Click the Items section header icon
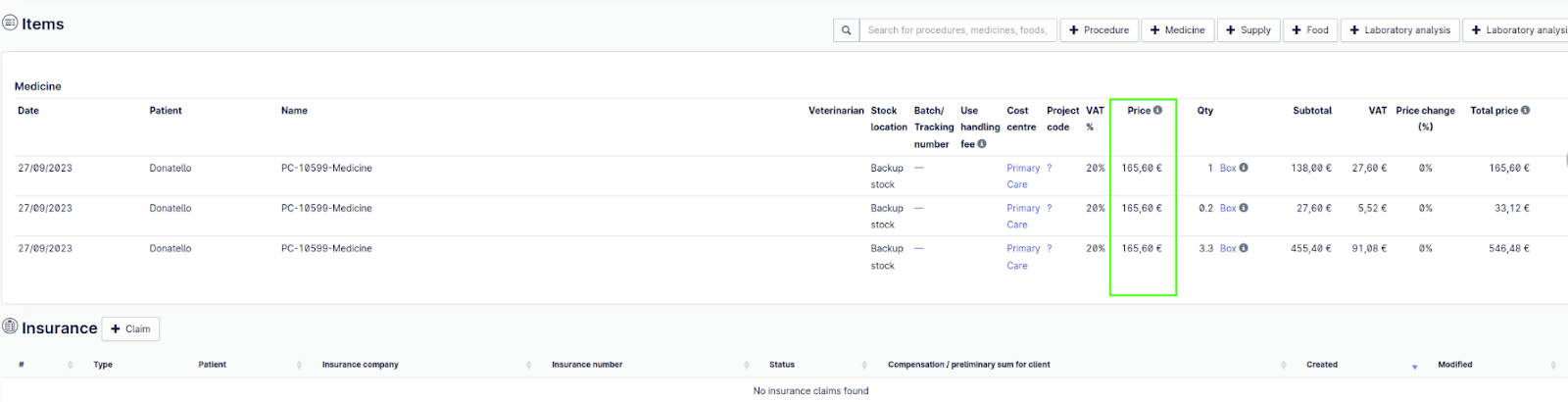1568x402 pixels. click(10, 23)
